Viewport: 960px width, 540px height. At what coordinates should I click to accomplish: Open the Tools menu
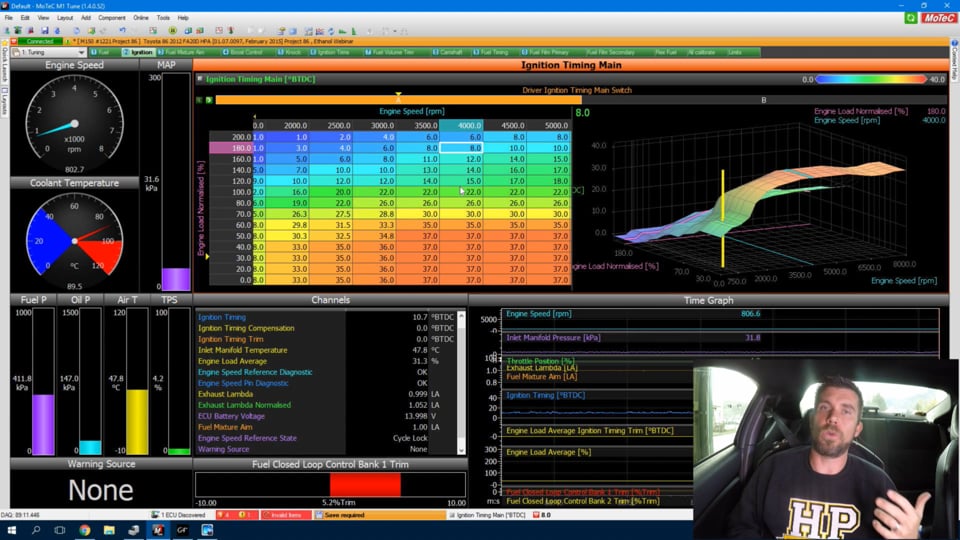(163, 18)
